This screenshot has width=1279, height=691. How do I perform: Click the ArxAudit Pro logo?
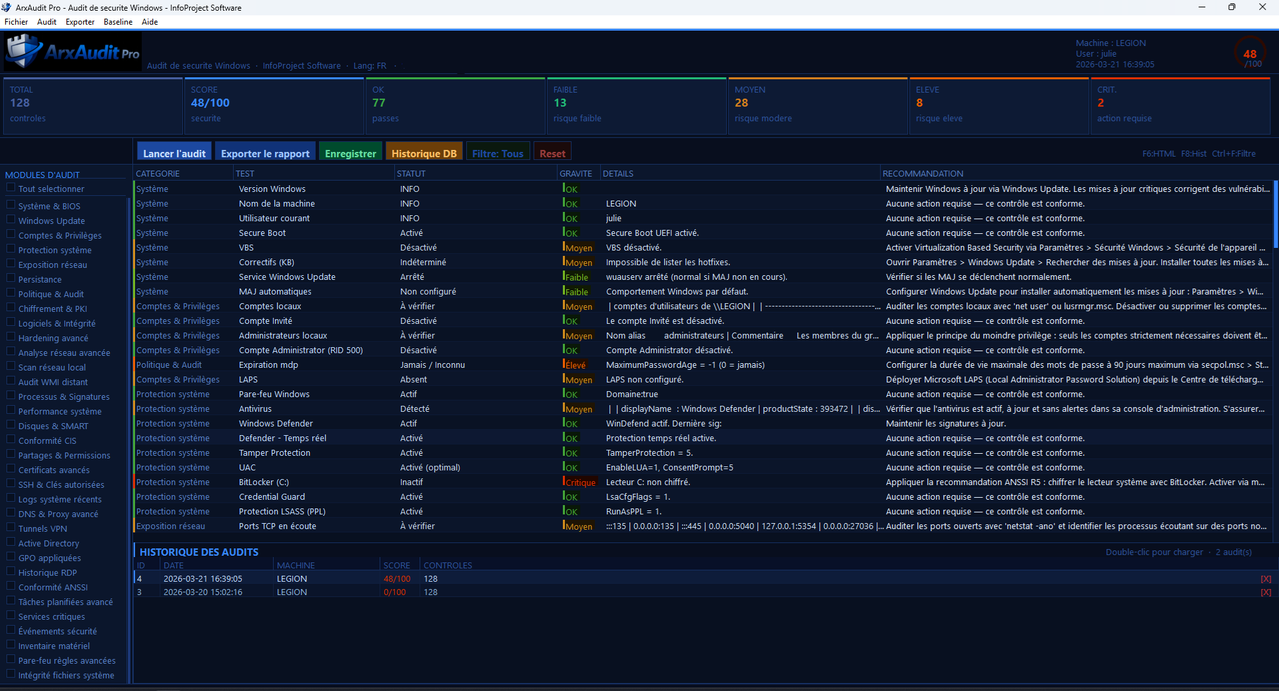(72, 50)
